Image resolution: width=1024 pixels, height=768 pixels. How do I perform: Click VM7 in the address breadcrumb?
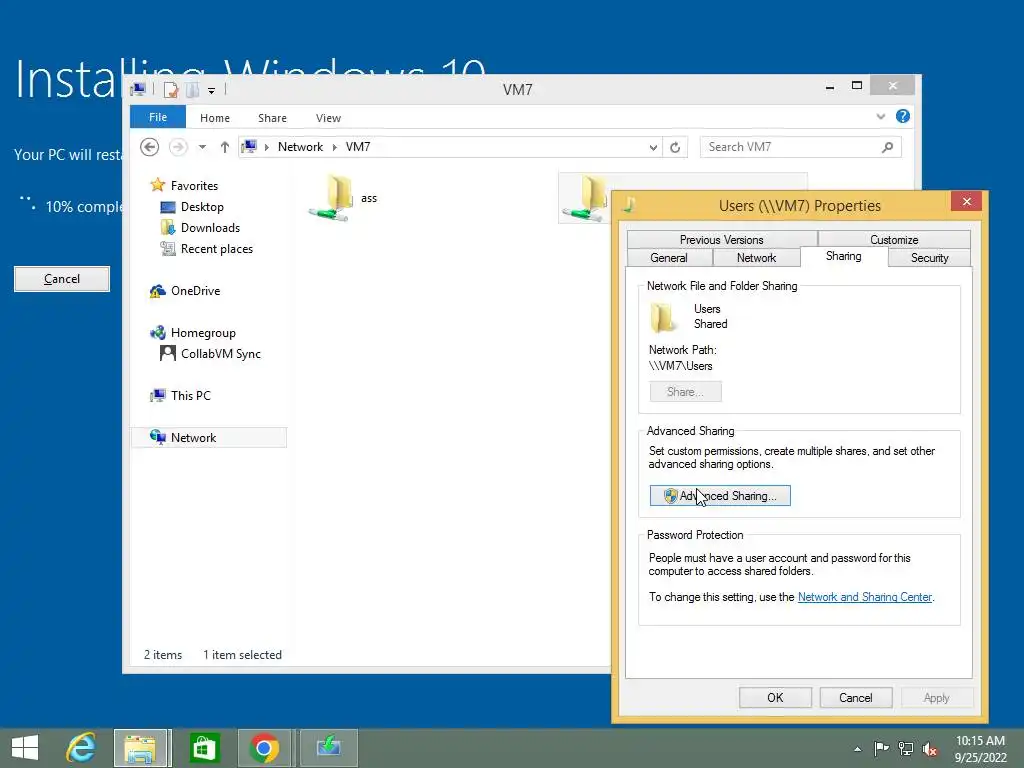pyautogui.click(x=358, y=147)
